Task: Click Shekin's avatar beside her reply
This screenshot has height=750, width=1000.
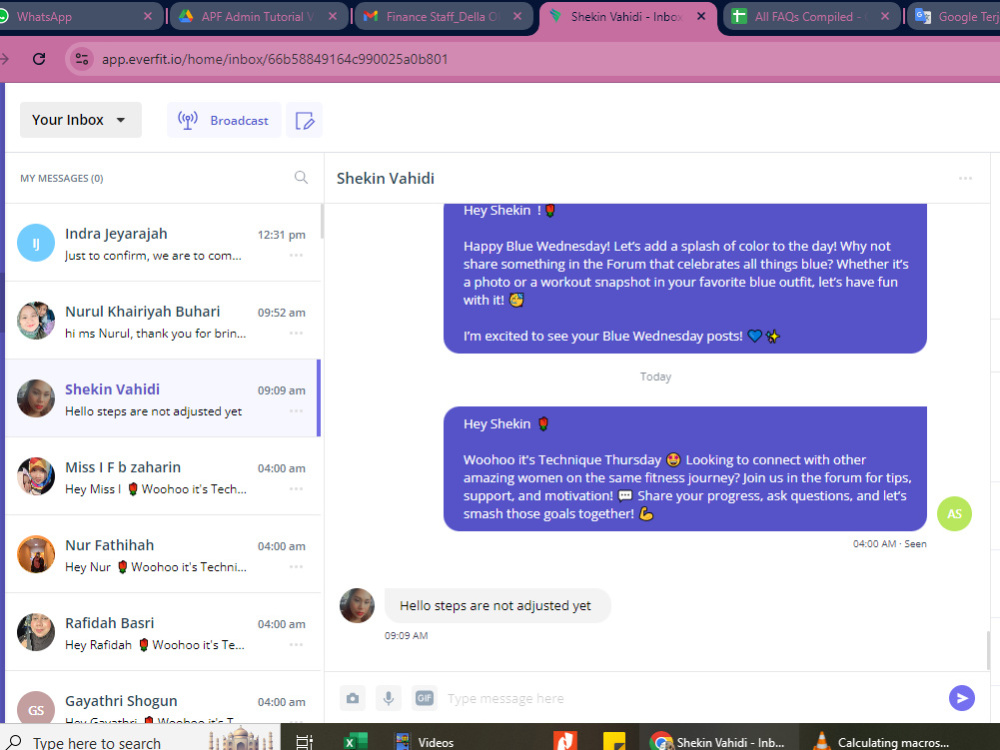Action: point(357,605)
